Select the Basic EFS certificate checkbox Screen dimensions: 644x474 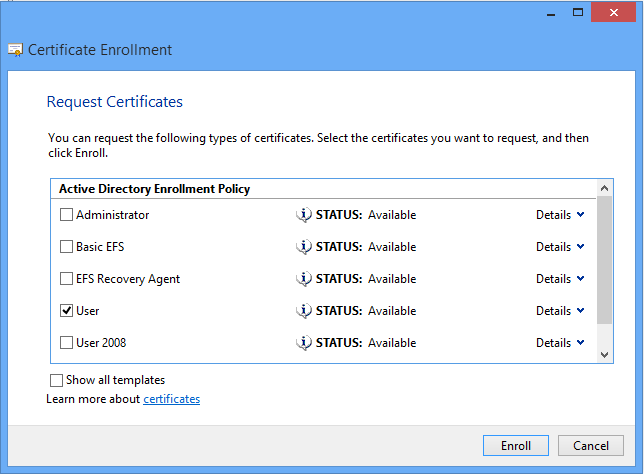[66, 247]
